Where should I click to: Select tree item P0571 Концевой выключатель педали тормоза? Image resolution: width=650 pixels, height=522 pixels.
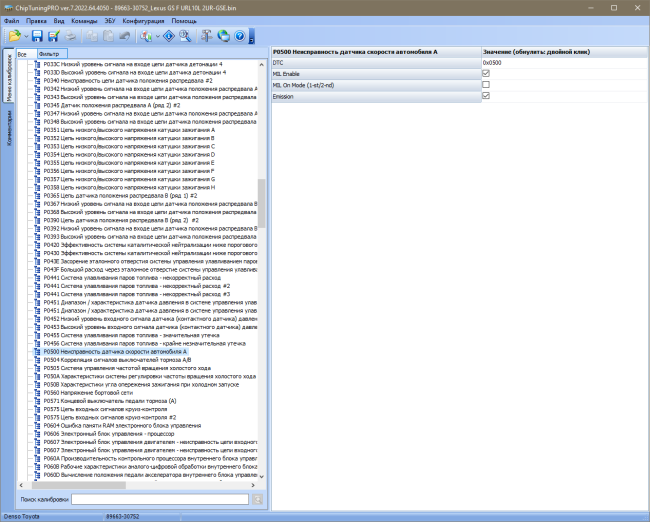pyautogui.click(x=110, y=401)
